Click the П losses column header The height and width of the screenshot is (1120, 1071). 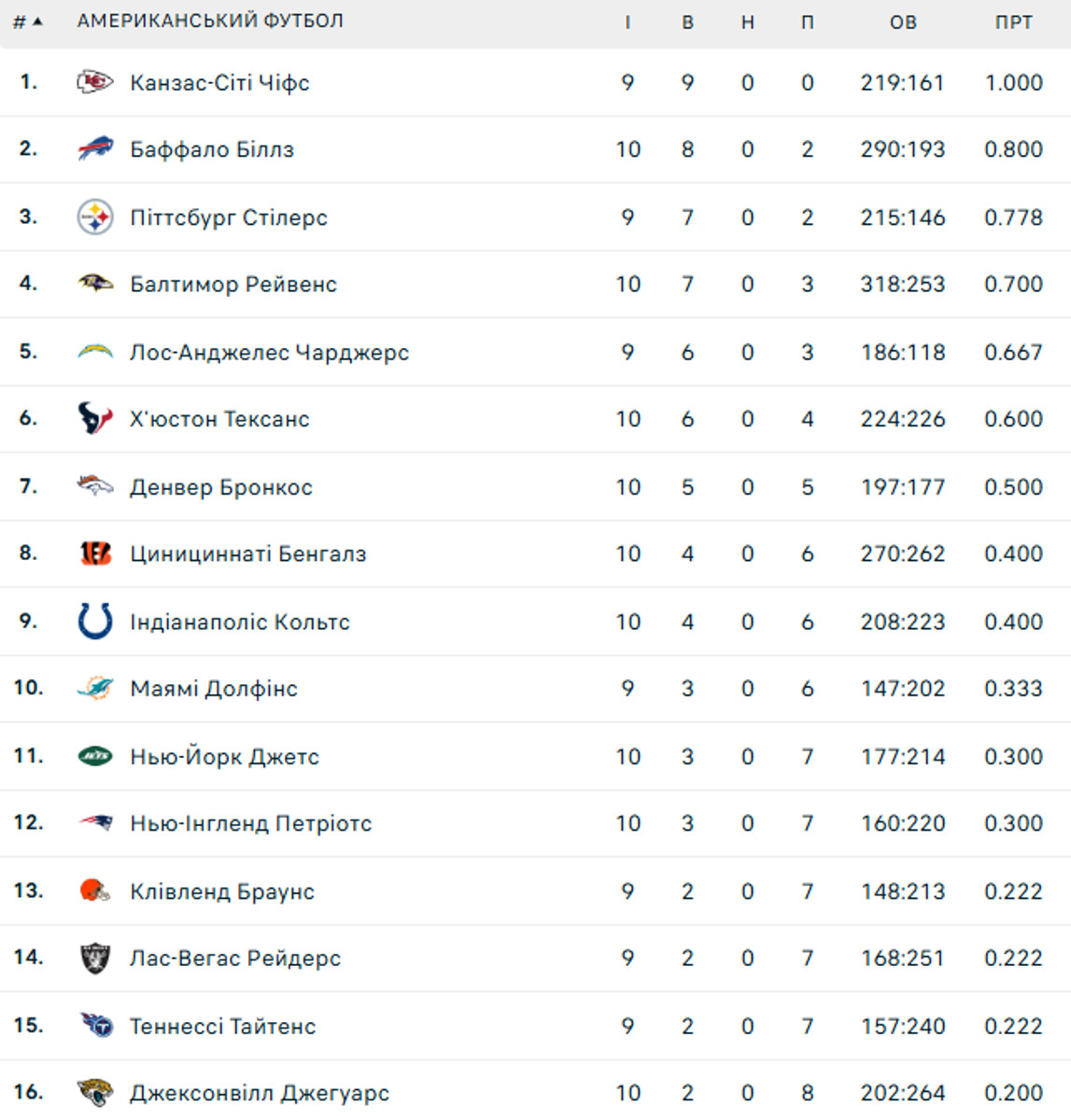[x=807, y=21]
